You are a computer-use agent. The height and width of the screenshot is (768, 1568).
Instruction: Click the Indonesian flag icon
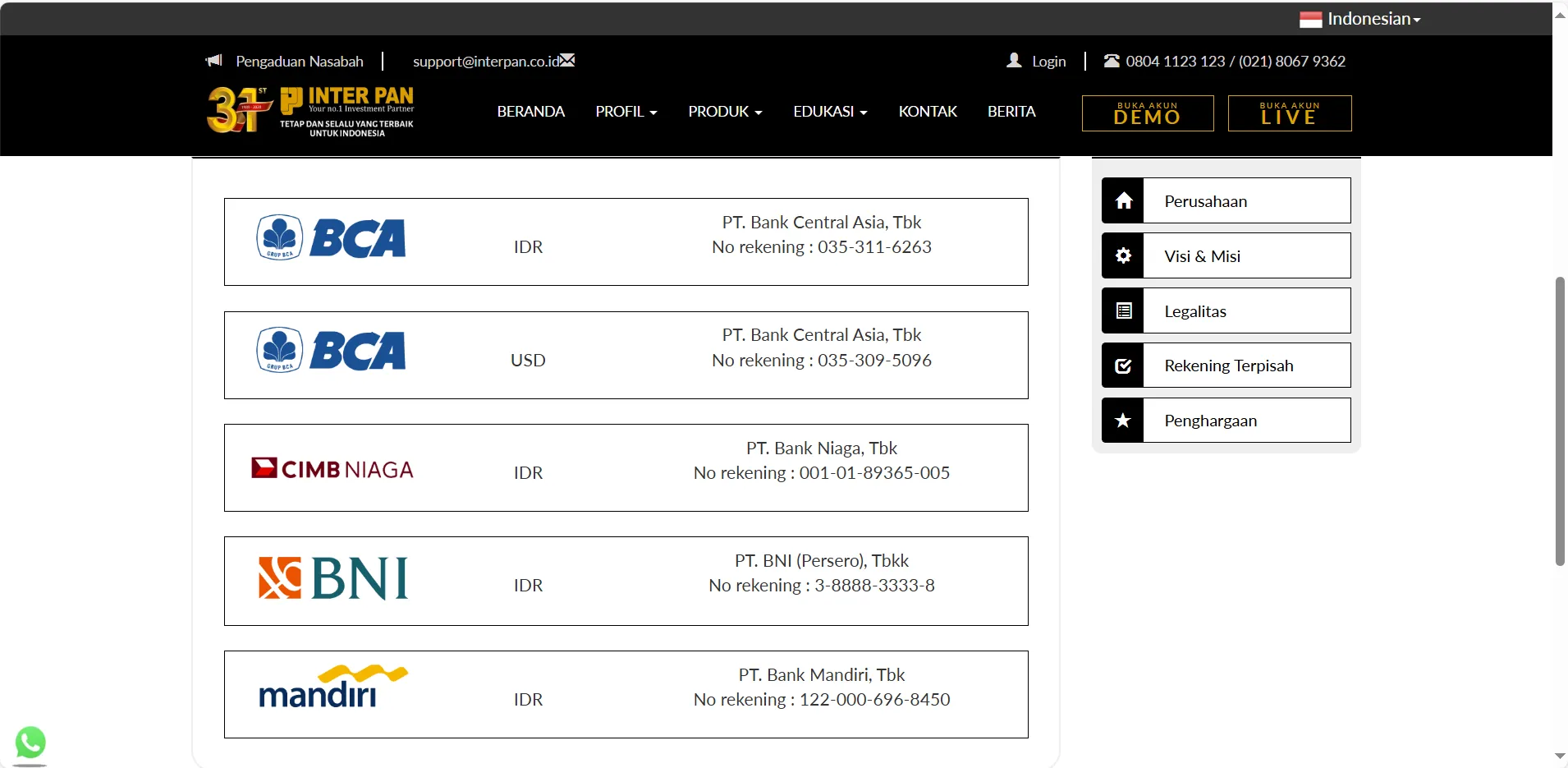[1310, 19]
